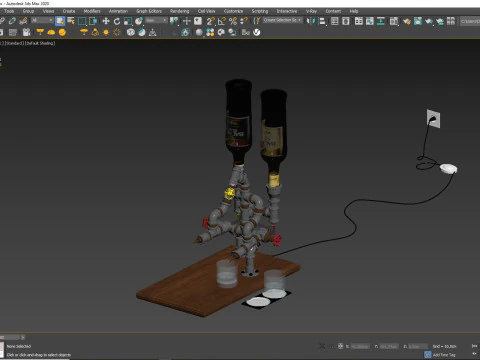Activate Select and Move tool
The width and height of the screenshot is (480, 360).
click(x=106, y=21)
